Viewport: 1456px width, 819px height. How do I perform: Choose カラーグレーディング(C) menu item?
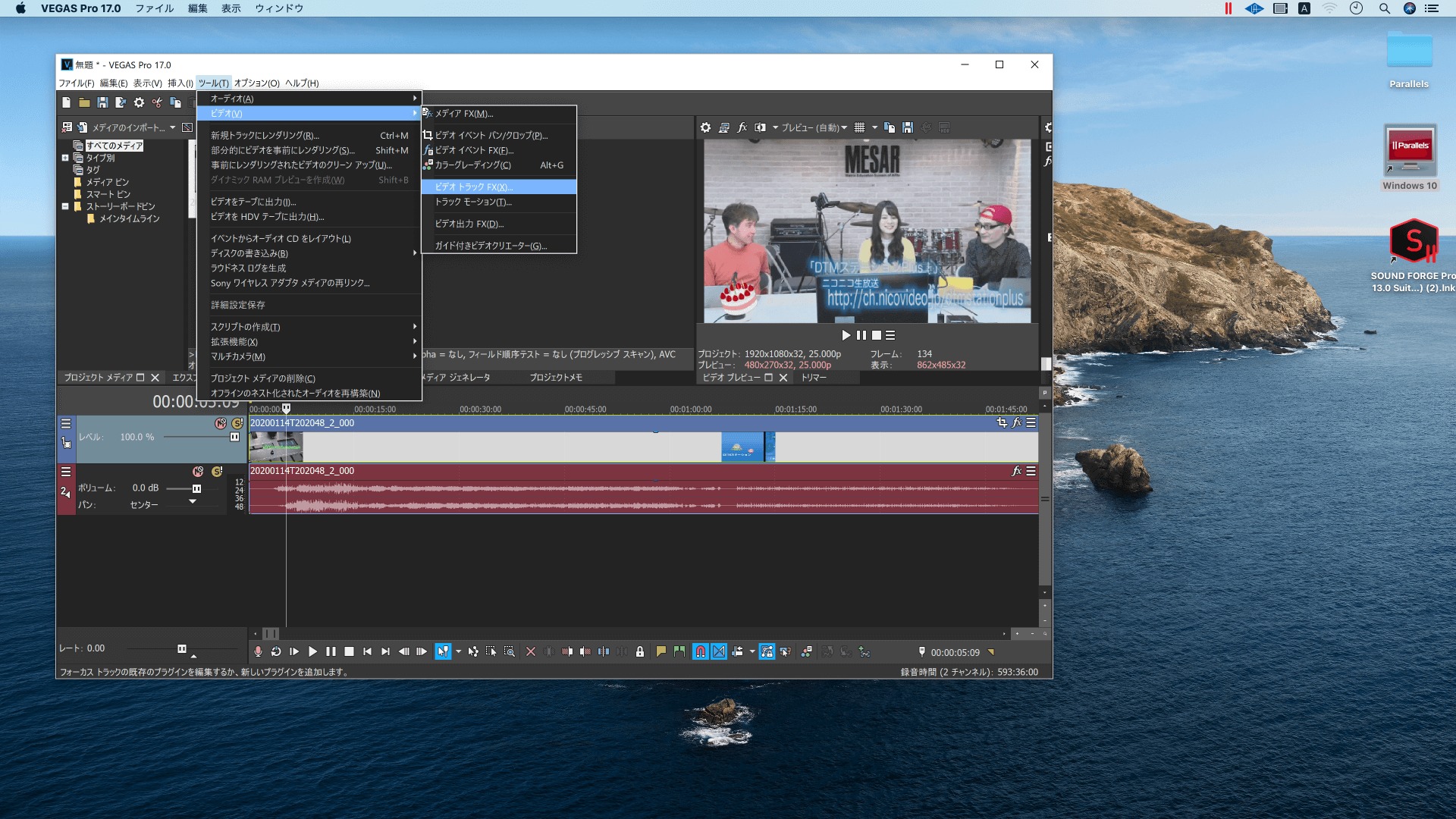[x=499, y=165]
